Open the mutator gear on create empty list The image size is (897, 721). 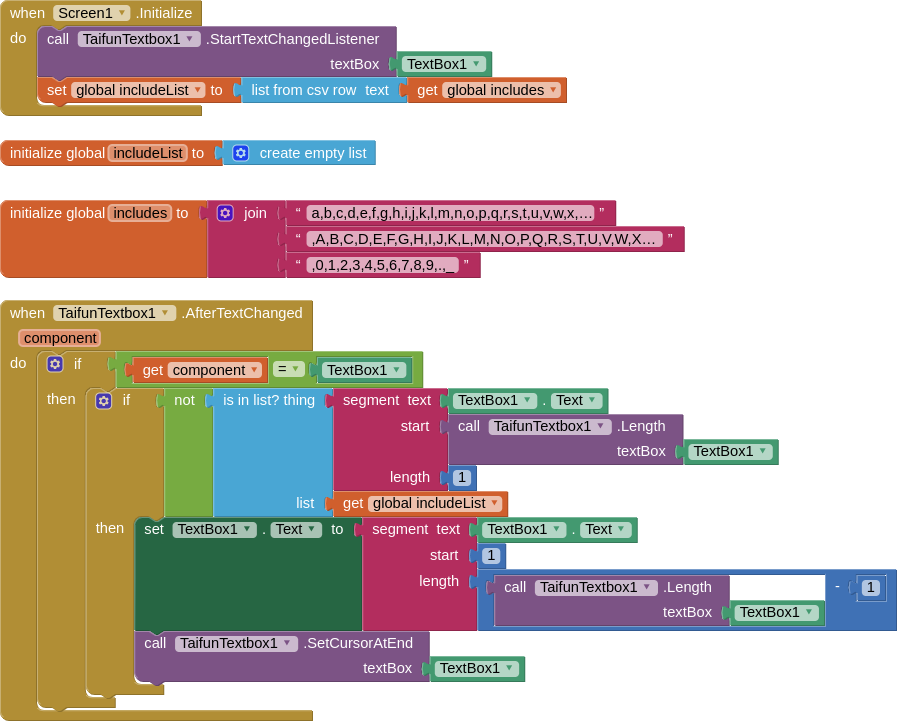click(x=240, y=153)
